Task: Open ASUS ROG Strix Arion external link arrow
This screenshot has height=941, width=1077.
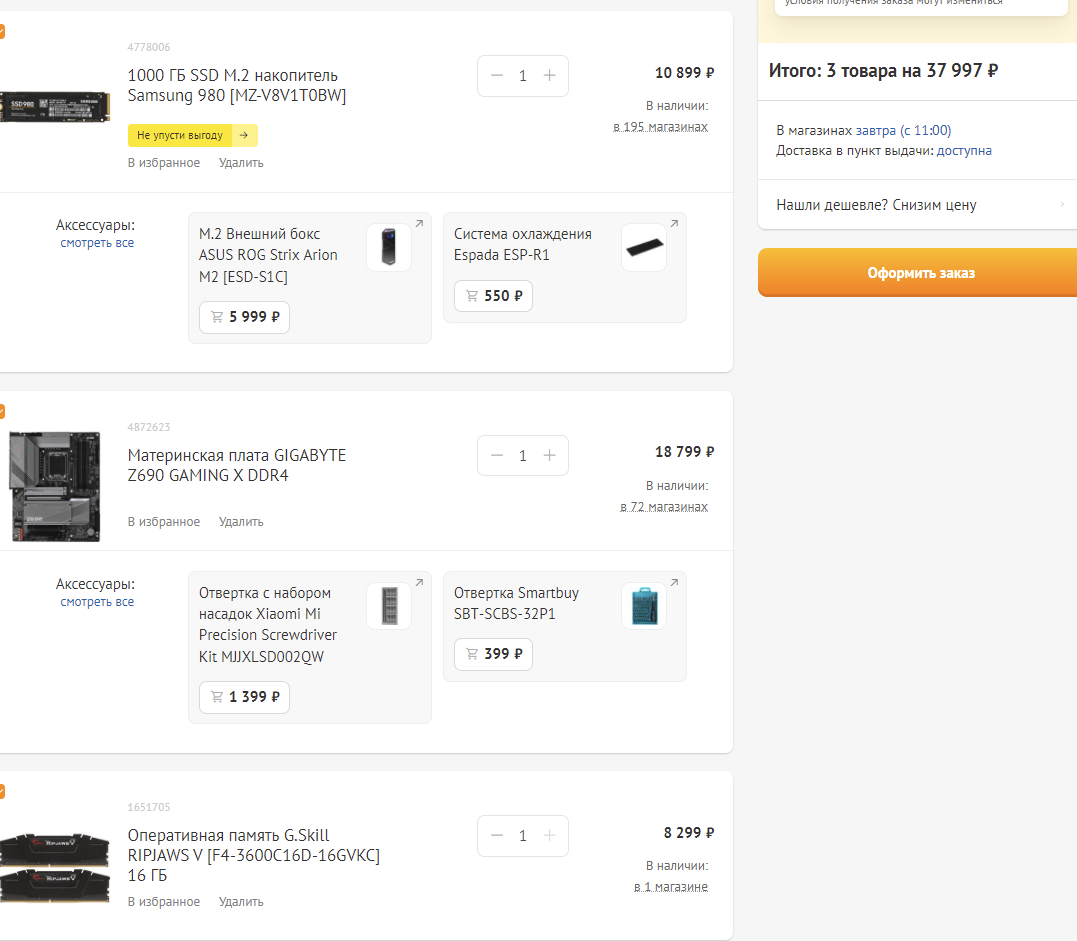Action: point(419,223)
